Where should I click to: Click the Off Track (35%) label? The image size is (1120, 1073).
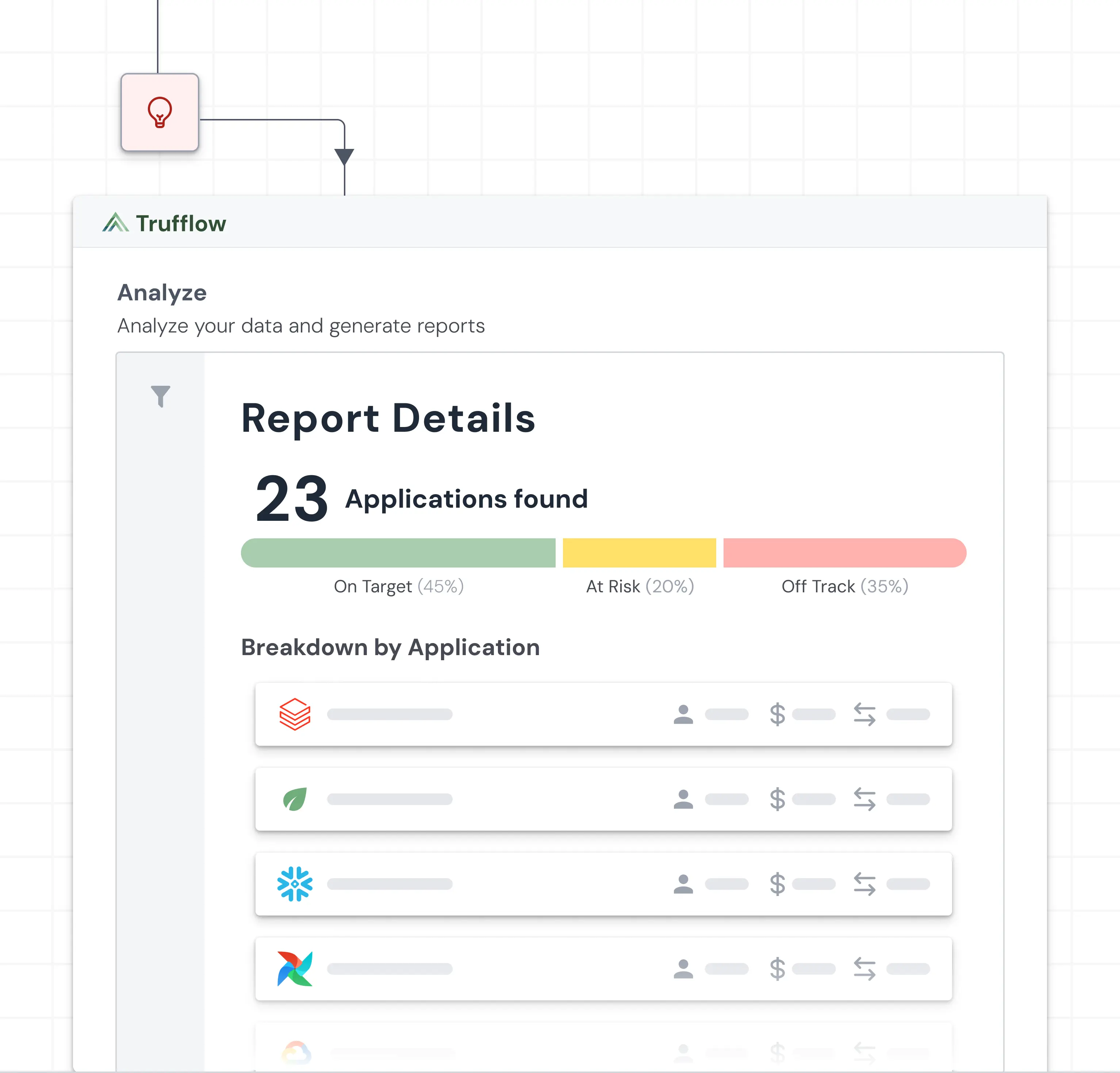click(845, 586)
